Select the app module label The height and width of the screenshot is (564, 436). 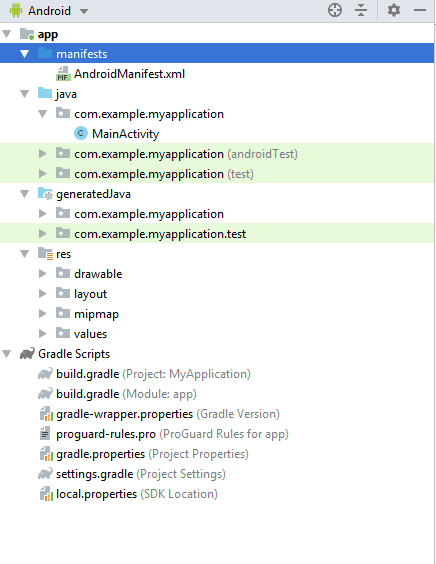[x=48, y=35]
